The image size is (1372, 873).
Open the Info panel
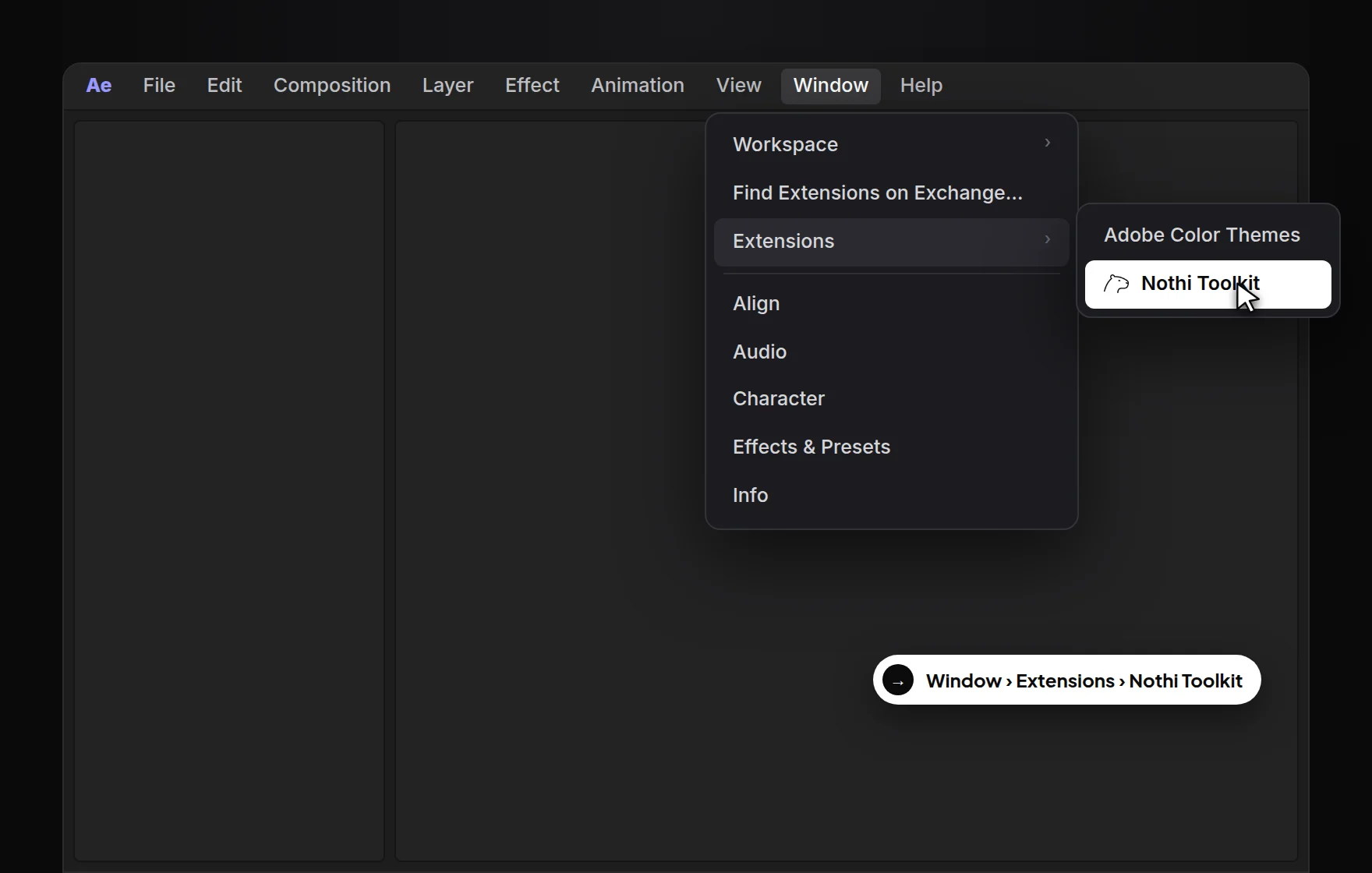892,495
